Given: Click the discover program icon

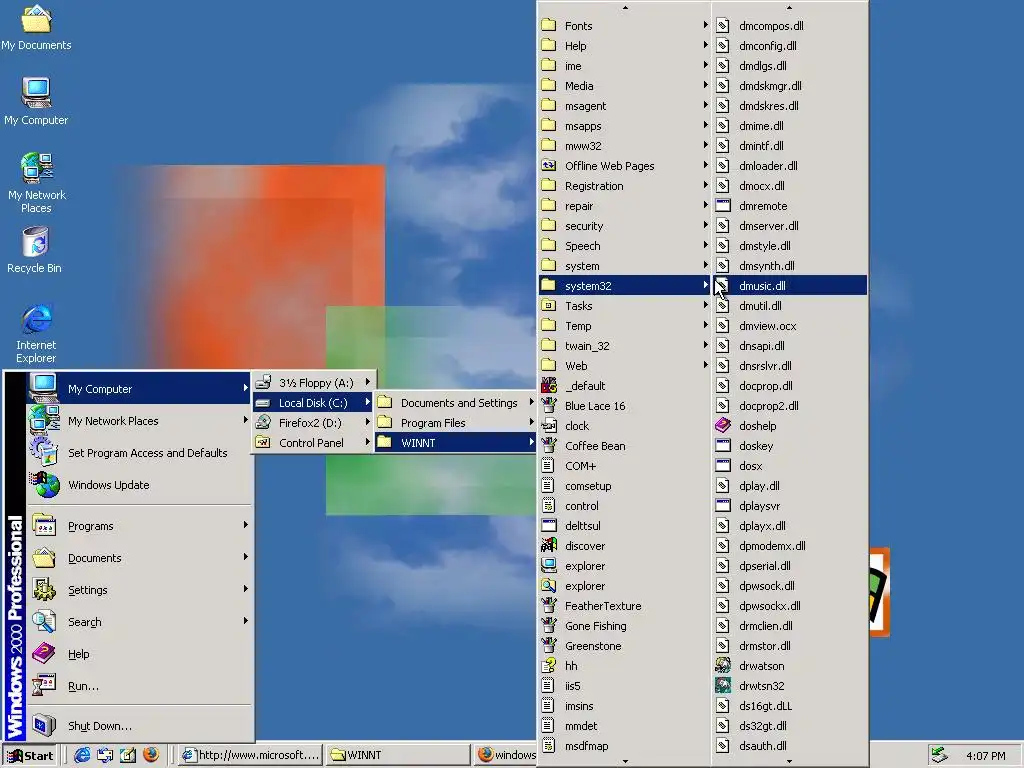Looking at the screenshot, I should (x=549, y=545).
